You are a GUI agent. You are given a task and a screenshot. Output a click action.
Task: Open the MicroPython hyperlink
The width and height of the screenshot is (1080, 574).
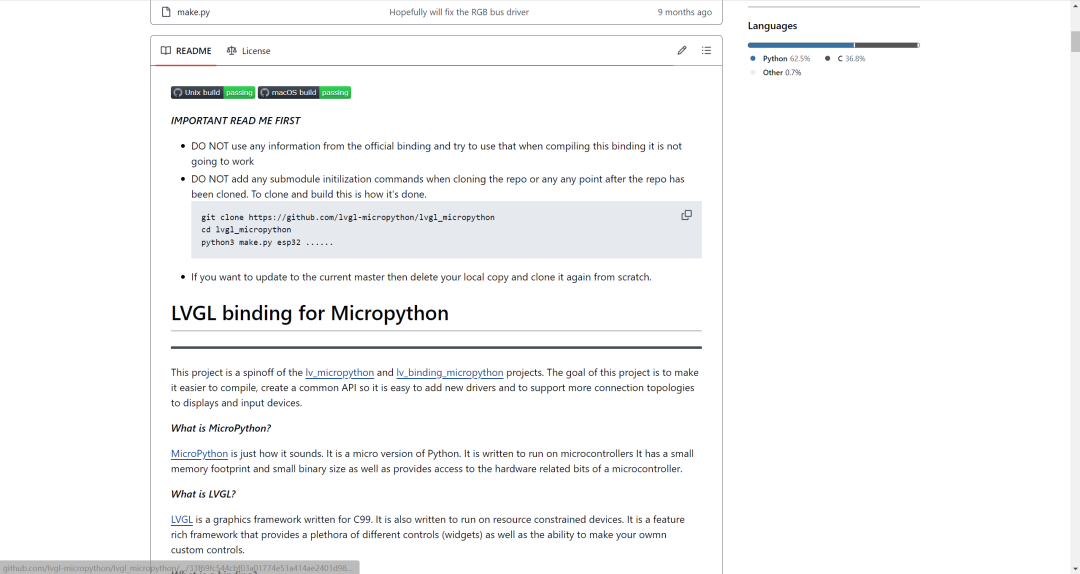click(x=199, y=454)
